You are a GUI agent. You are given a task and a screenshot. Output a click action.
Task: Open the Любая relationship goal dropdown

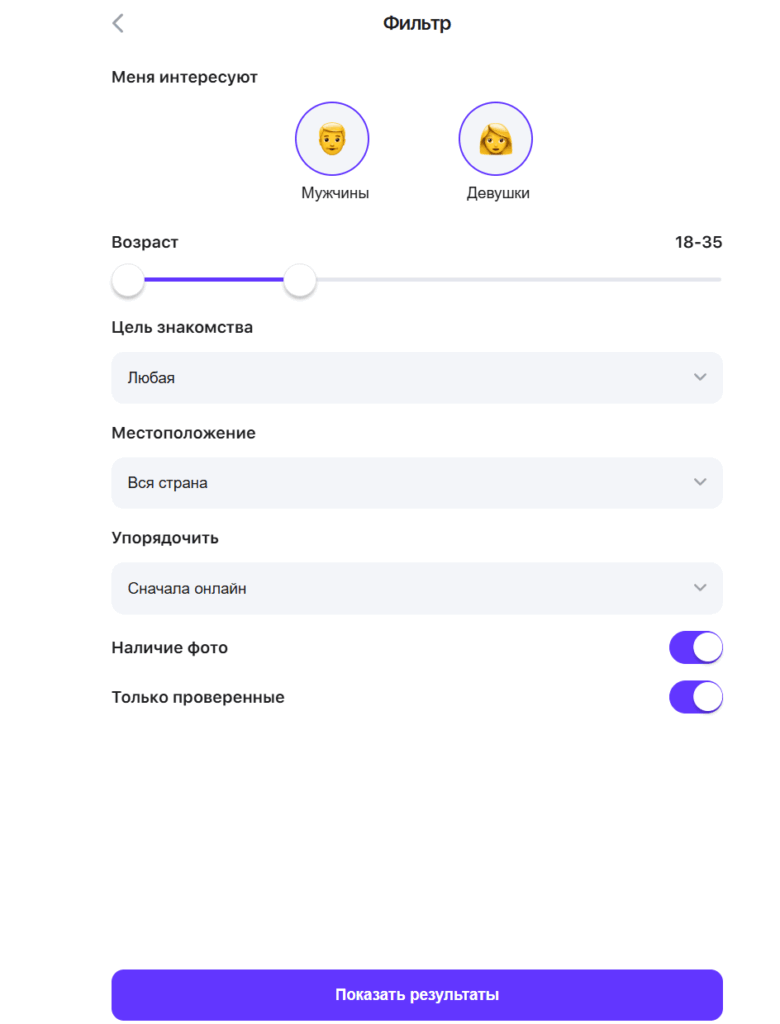417,377
